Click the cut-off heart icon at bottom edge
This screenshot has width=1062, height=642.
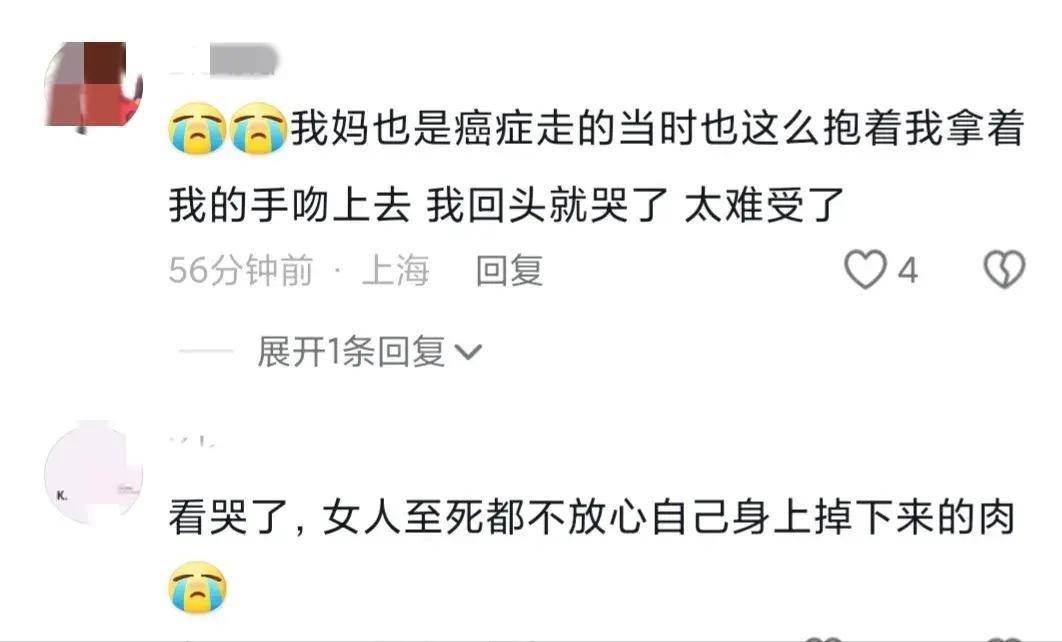pos(824,639)
